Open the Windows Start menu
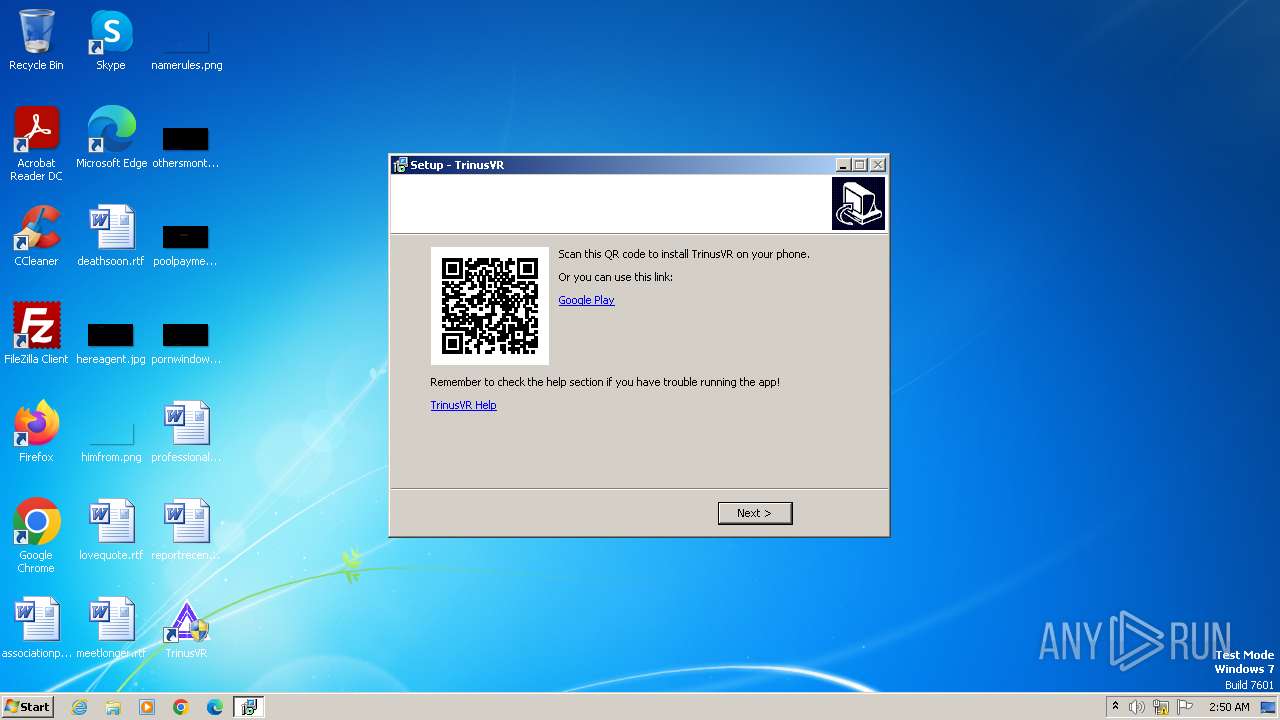The height and width of the screenshot is (720, 1280). tap(27, 707)
